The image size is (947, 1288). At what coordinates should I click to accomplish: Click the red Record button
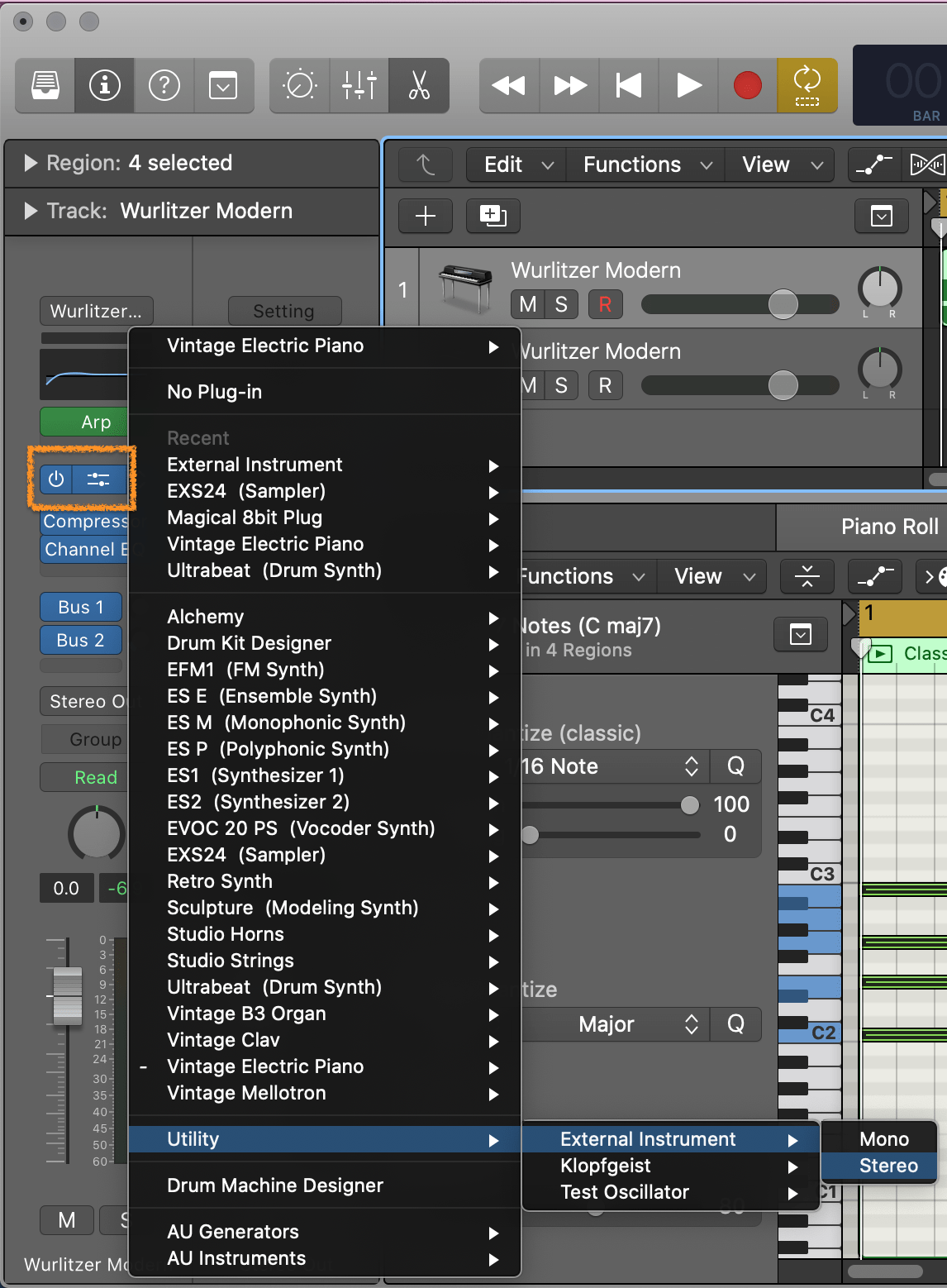click(747, 85)
